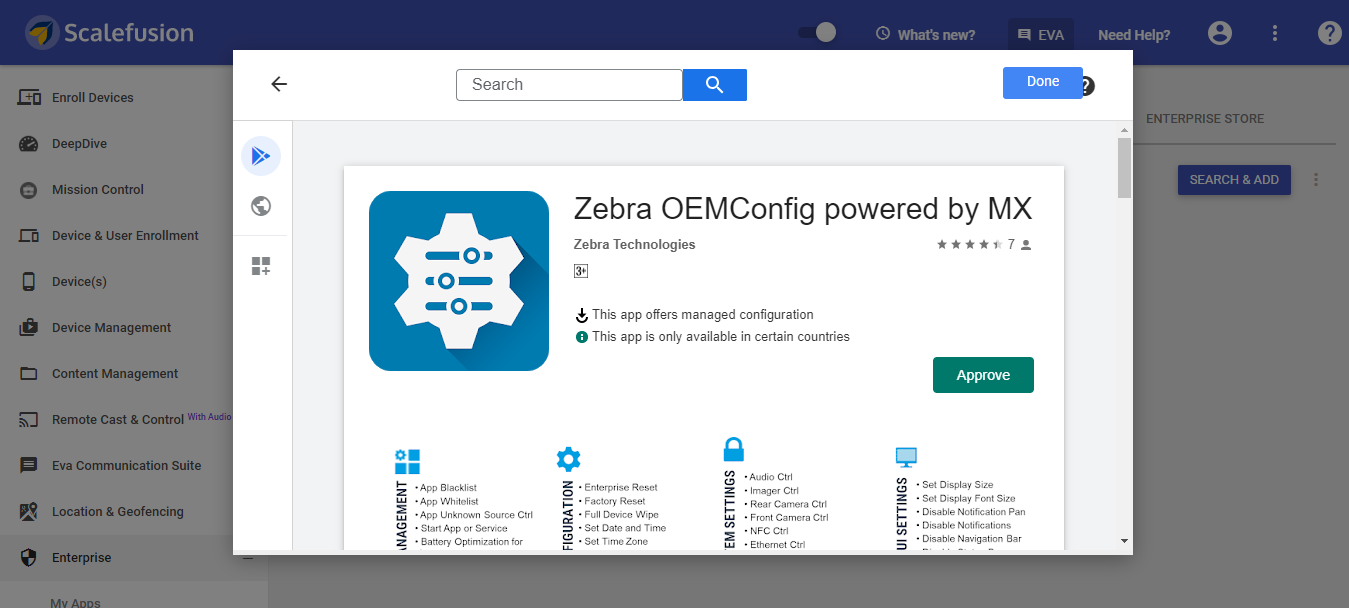Open EVA from the top navigation bar
The height and width of the screenshot is (608, 1349).
coord(1040,33)
